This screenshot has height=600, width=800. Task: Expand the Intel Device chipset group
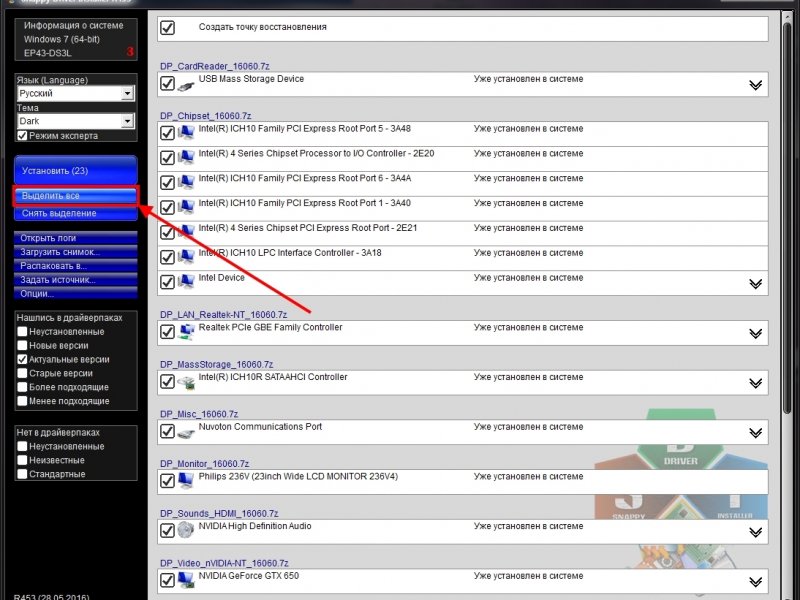click(x=756, y=284)
